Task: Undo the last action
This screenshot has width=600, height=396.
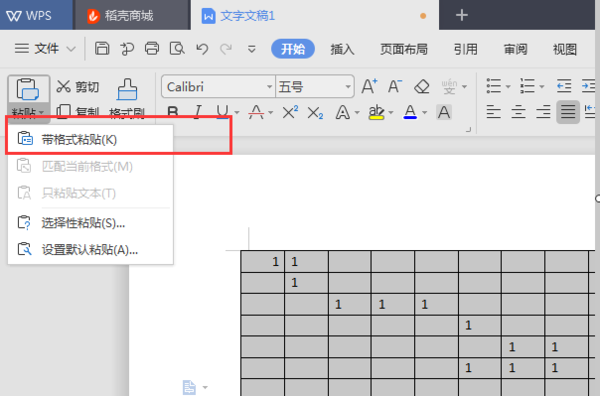Action: point(202,49)
